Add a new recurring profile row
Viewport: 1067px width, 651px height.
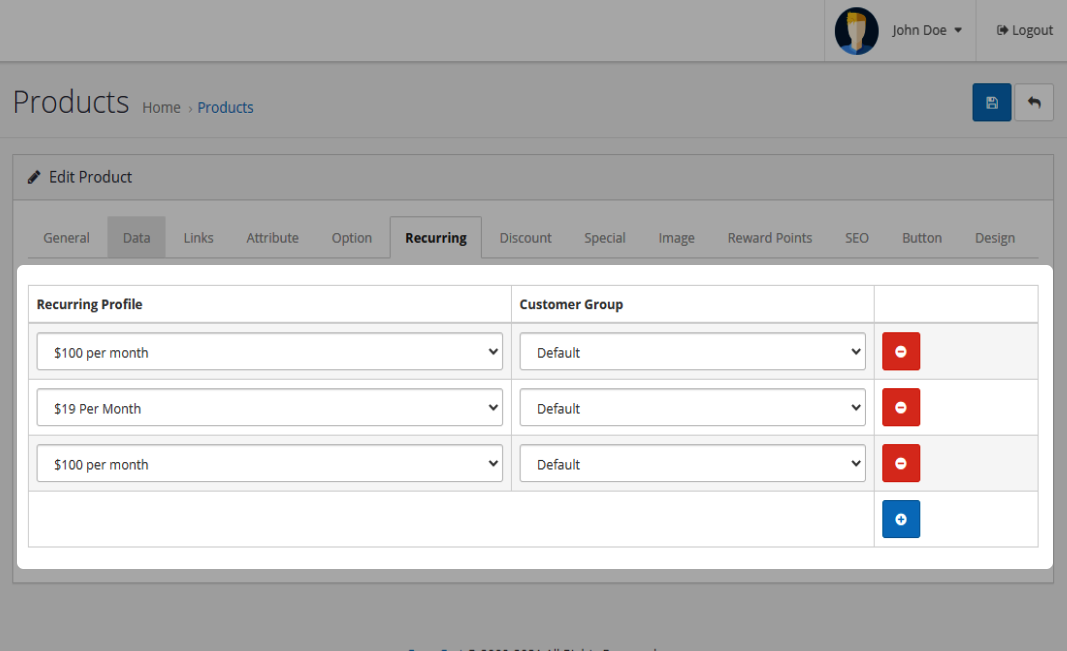coord(900,520)
